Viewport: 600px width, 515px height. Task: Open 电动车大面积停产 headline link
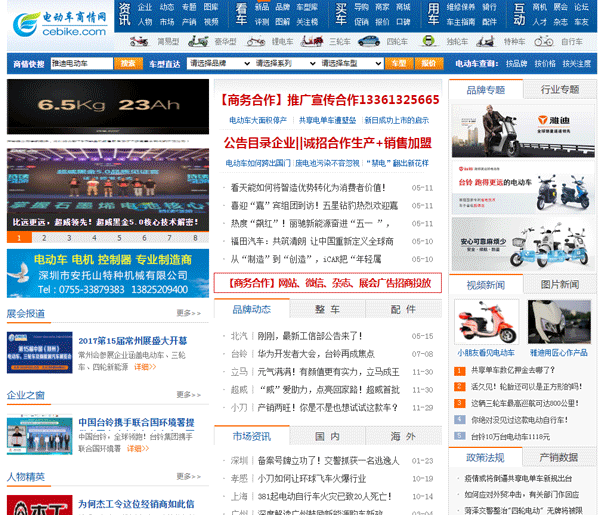coord(258,121)
